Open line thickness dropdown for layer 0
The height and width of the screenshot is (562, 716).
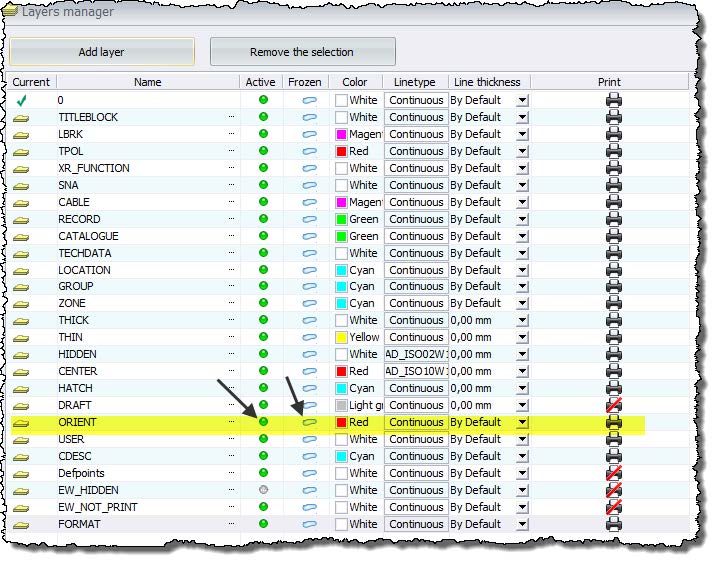[522, 100]
